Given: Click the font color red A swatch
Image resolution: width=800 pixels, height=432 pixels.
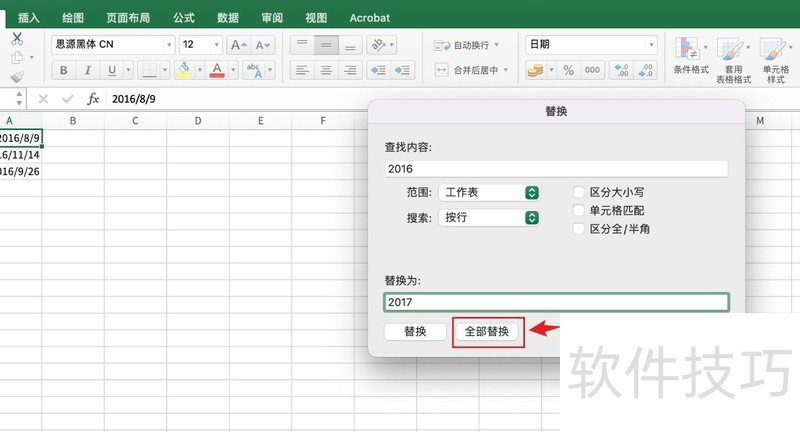Looking at the screenshot, I should point(217,70).
